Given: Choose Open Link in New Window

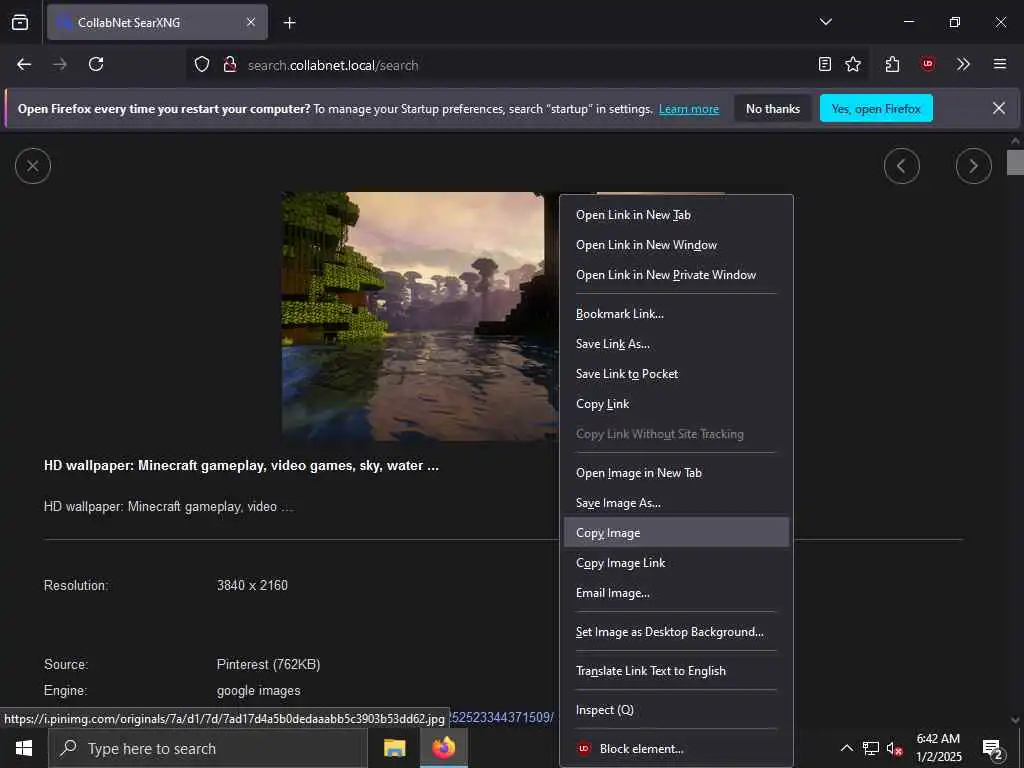Looking at the screenshot, I should click(x=676, y=245).
